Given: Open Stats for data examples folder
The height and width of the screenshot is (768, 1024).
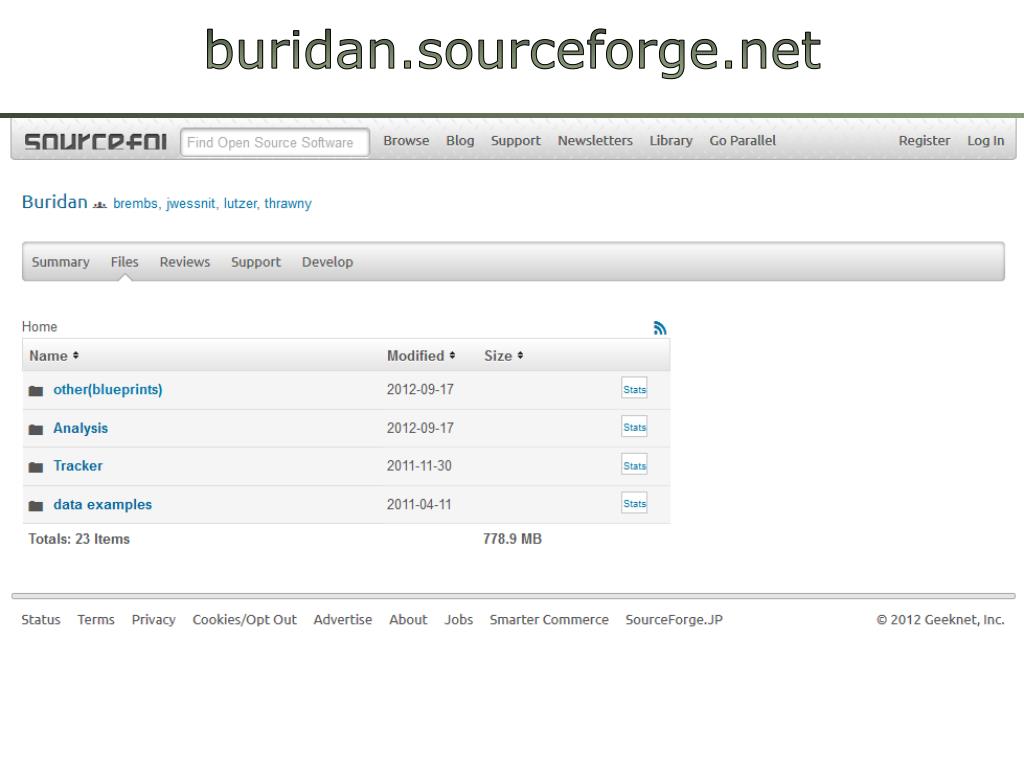Looking at the screenshot, I should click(634, 504).
